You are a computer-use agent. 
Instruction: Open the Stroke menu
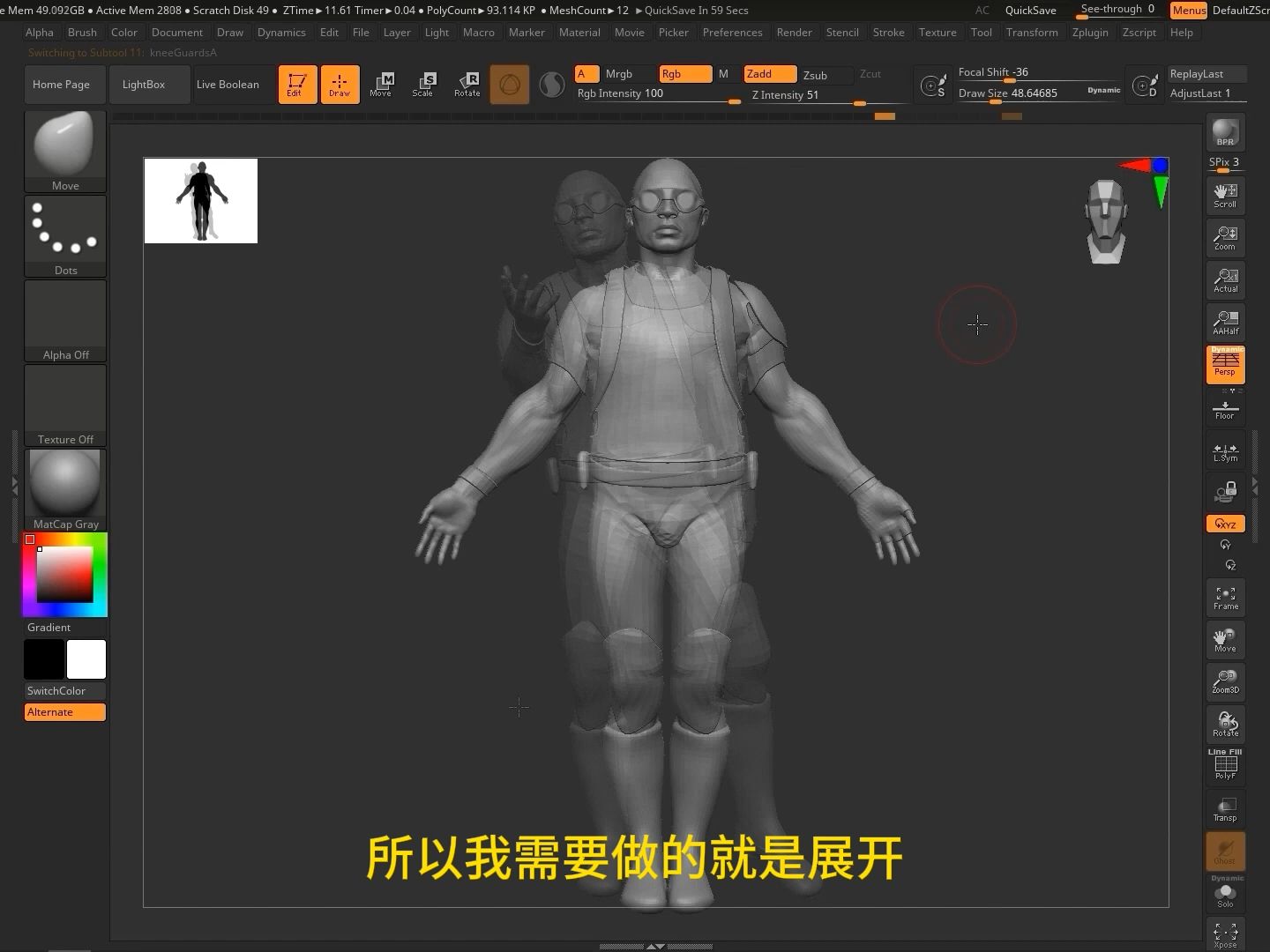click(888, 33)
